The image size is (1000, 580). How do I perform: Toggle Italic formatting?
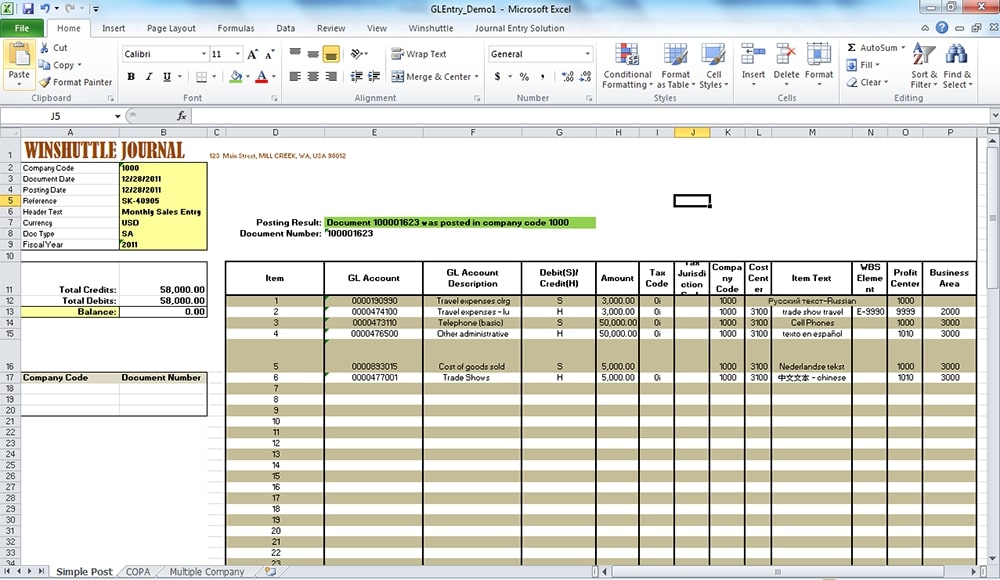tap(148, 77)
